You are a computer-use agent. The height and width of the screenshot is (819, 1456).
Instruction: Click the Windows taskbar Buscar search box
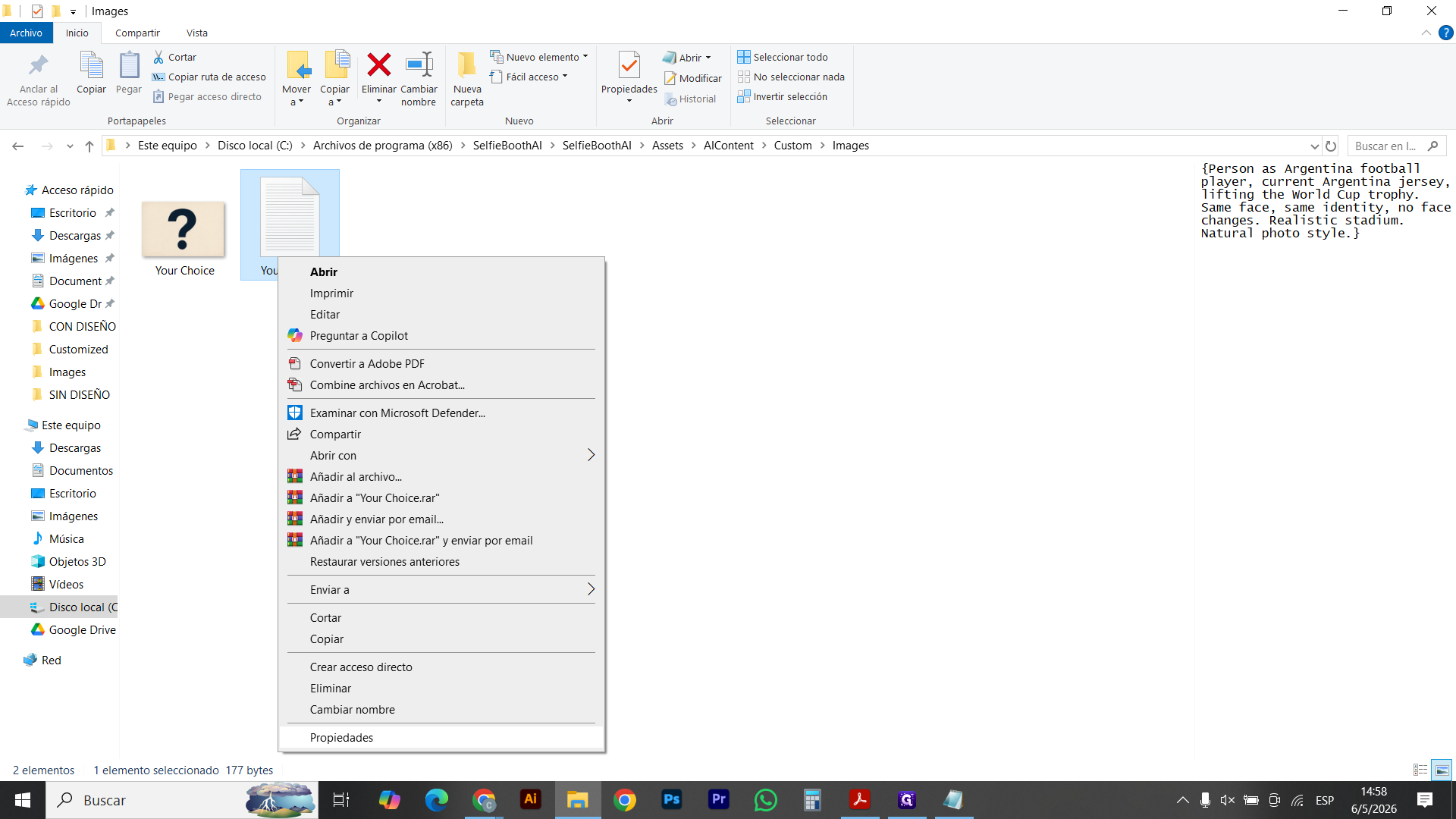[182, 799]
